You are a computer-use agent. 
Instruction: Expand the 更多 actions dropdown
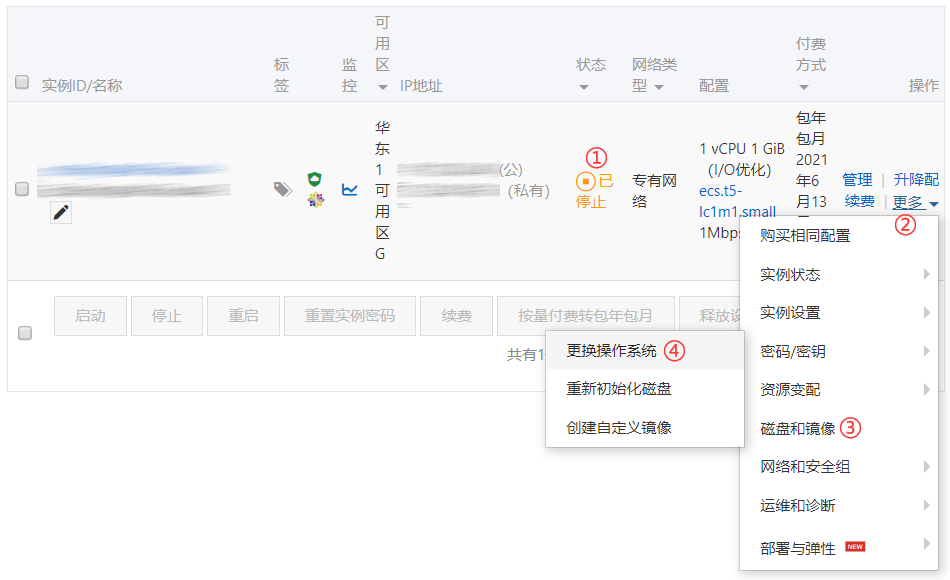tap(915, 202)
